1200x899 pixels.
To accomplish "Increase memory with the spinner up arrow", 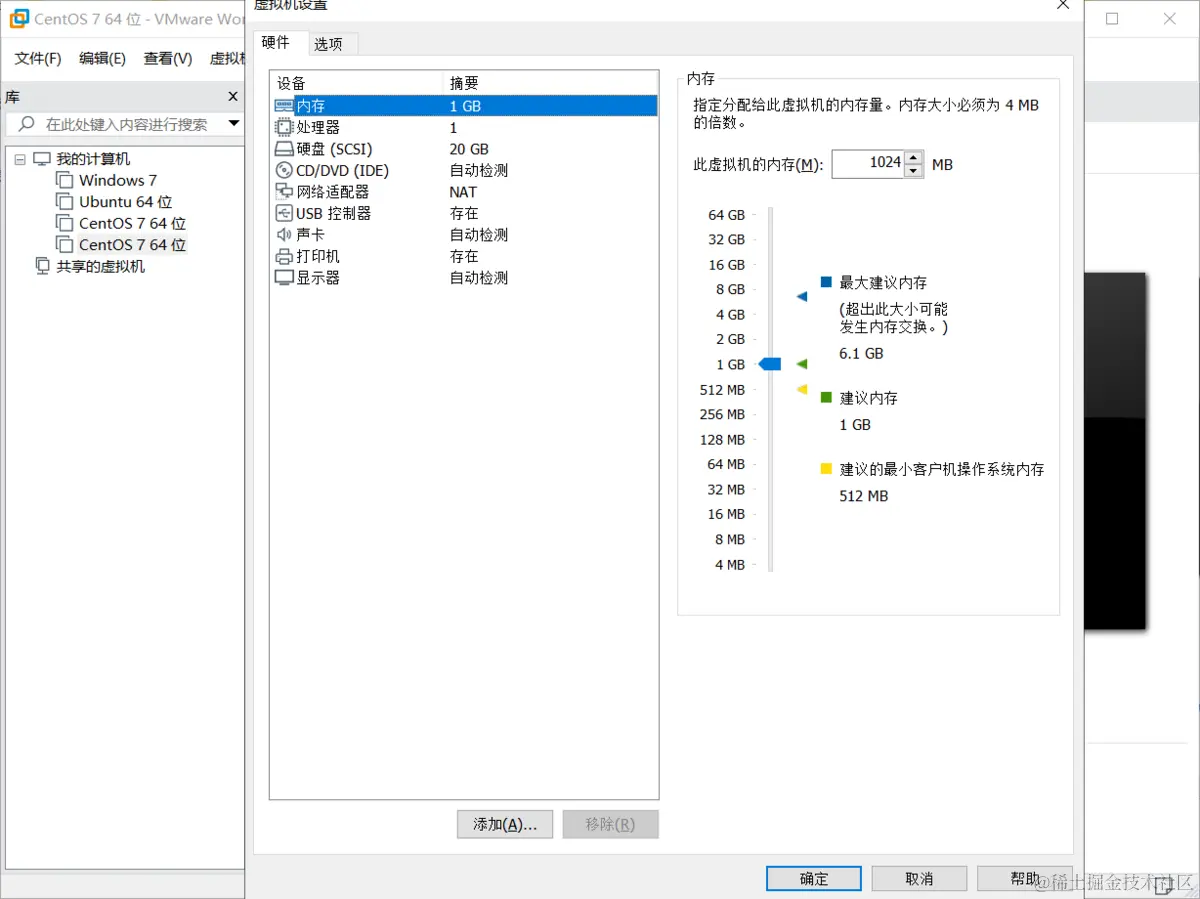I will (913, 158).
